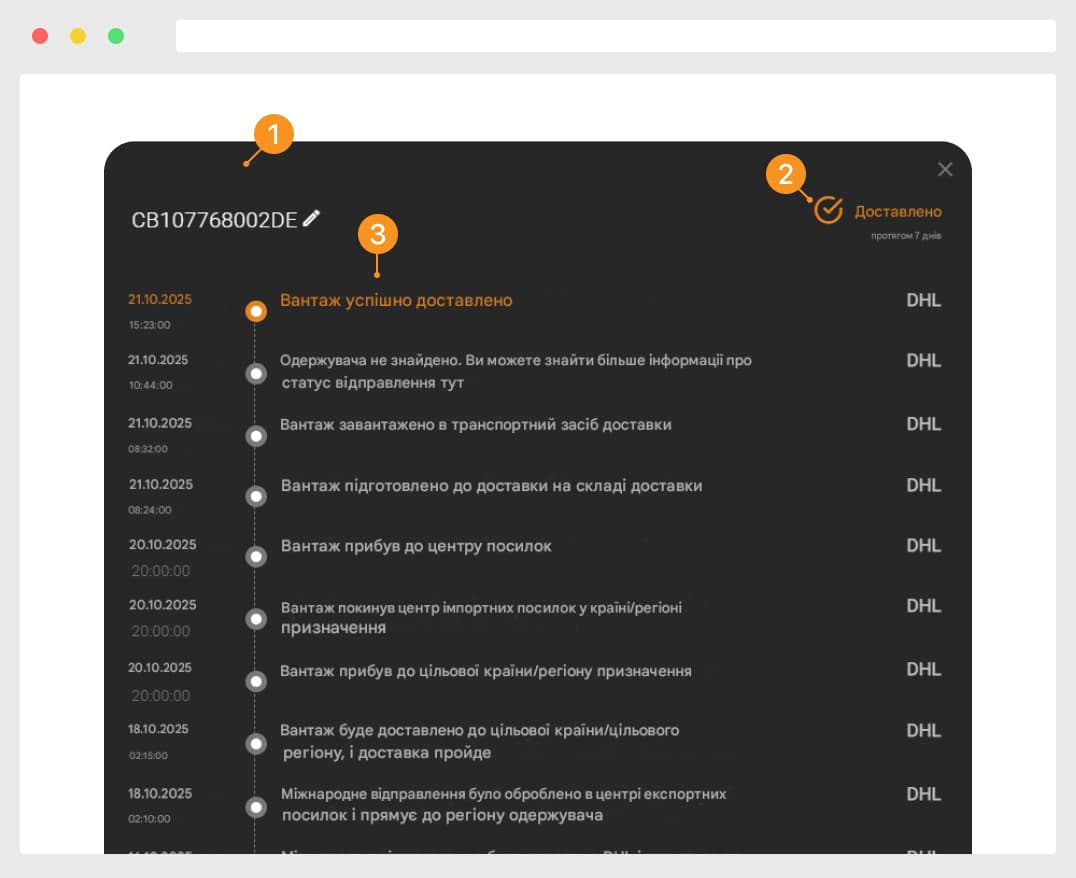Click the yellow macOS window dot
This screenshot has height=878, width=1076.
point(78,36)
